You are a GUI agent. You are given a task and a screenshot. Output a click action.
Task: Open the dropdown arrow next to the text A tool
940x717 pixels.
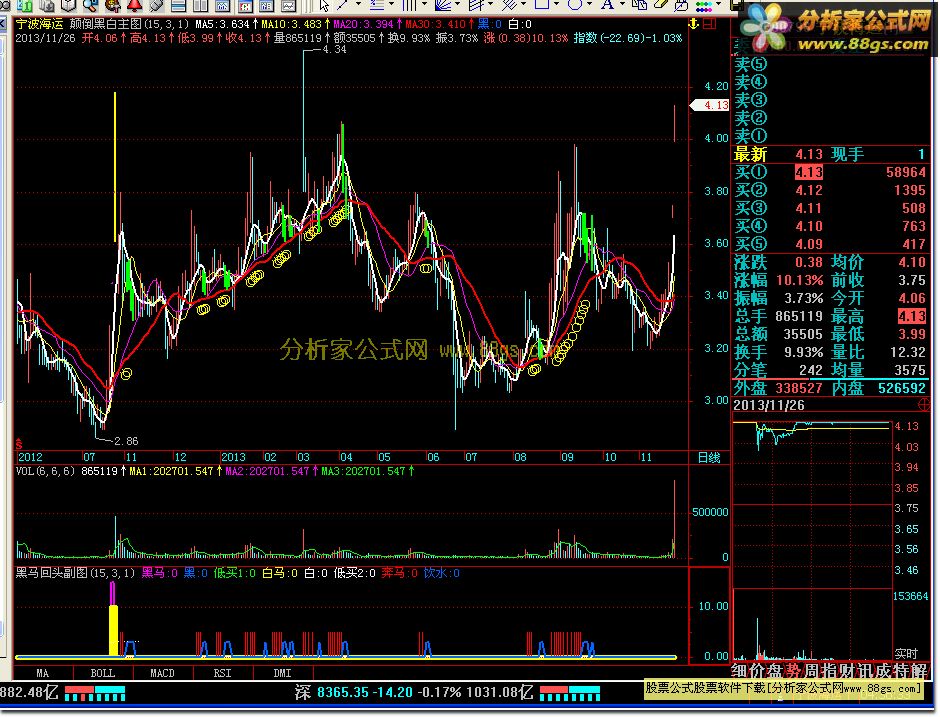(622, 5)
